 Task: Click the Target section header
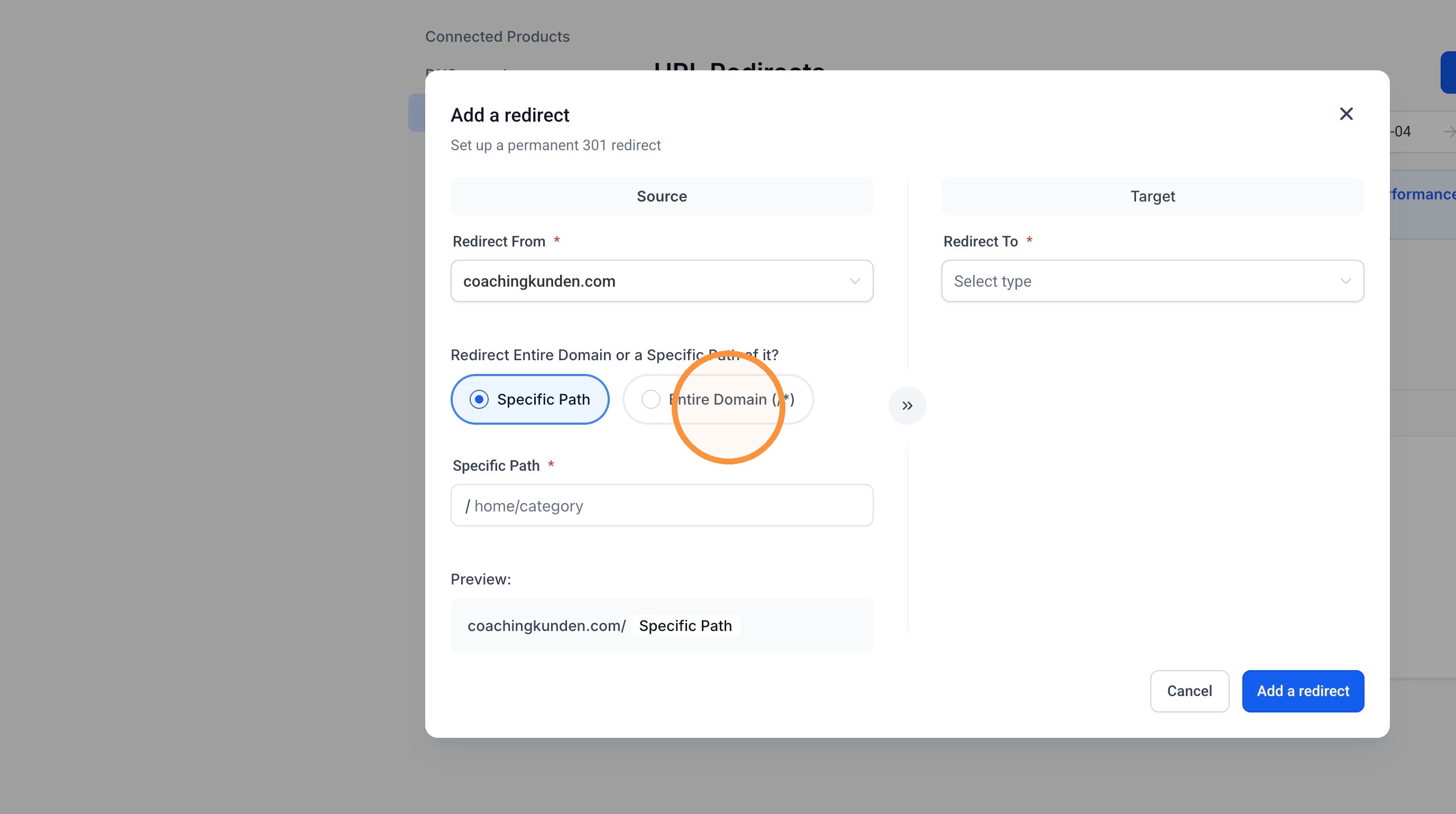tap(1152, 196)
